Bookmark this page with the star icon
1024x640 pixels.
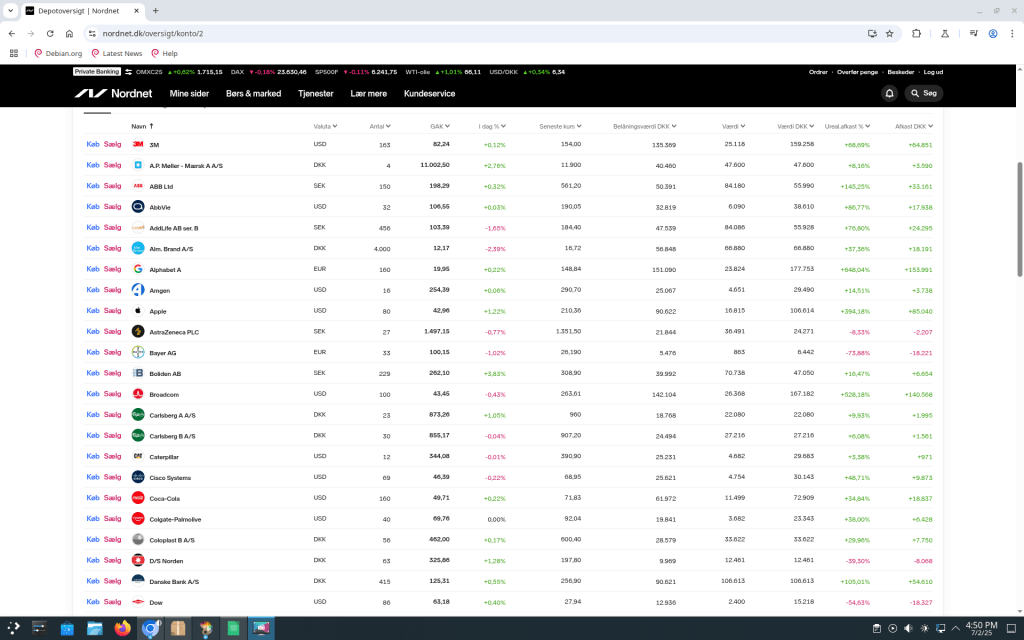[x=889, y=33]
